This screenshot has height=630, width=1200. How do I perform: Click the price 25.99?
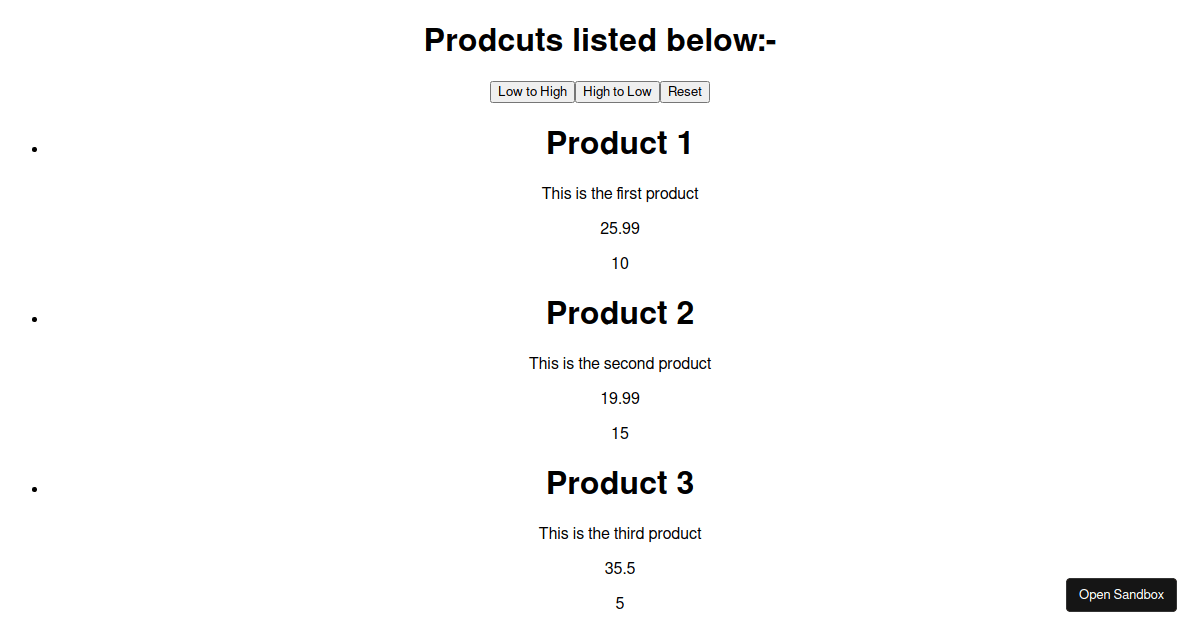620,228
